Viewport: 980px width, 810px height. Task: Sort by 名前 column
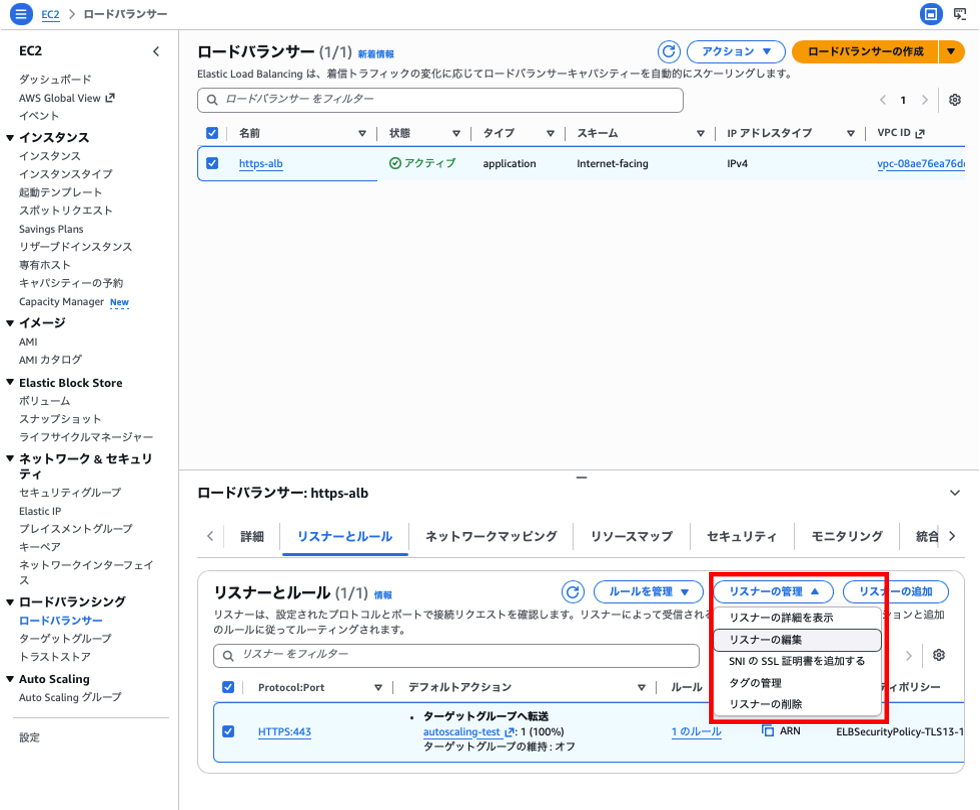point(362,133)
